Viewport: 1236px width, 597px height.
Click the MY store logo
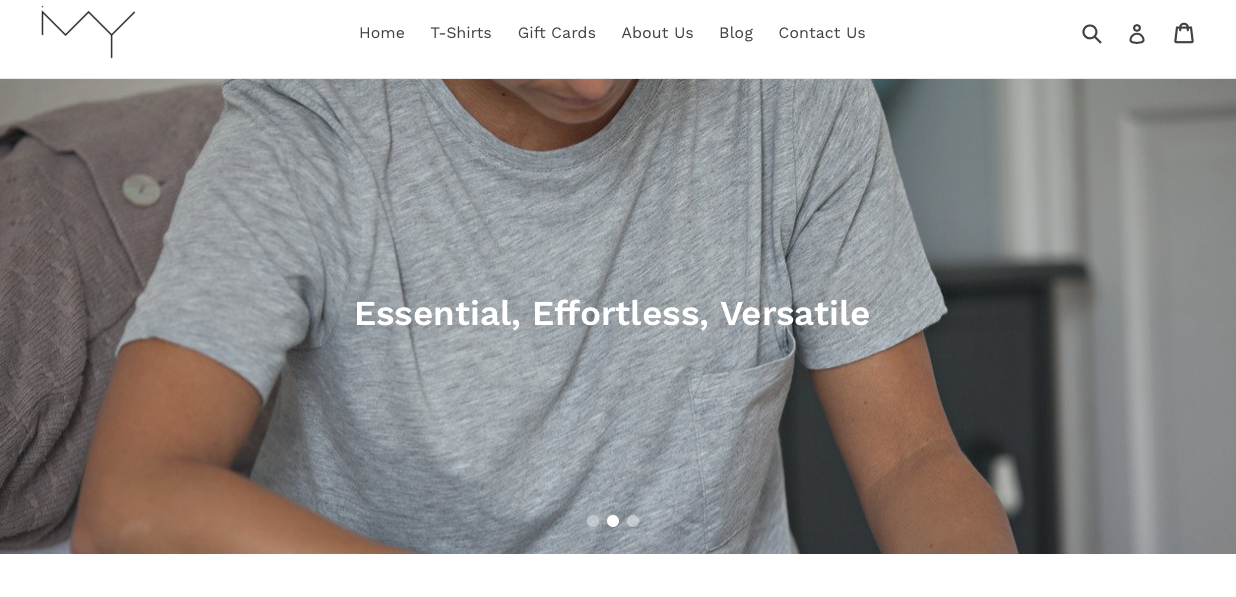[x=88, y=32]
